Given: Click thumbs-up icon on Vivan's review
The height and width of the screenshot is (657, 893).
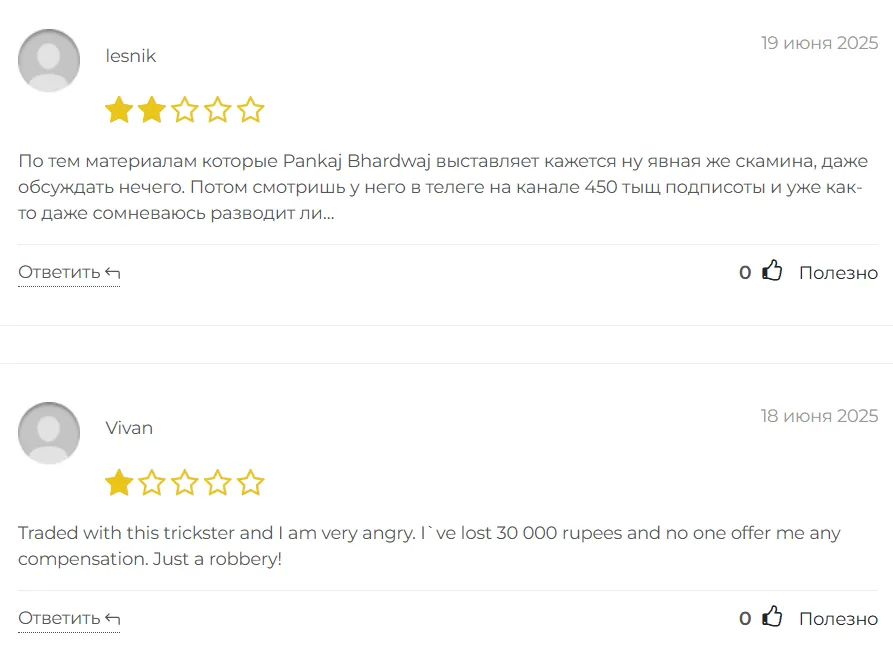Looking at the screenshot, I should (x=772, y=617).
